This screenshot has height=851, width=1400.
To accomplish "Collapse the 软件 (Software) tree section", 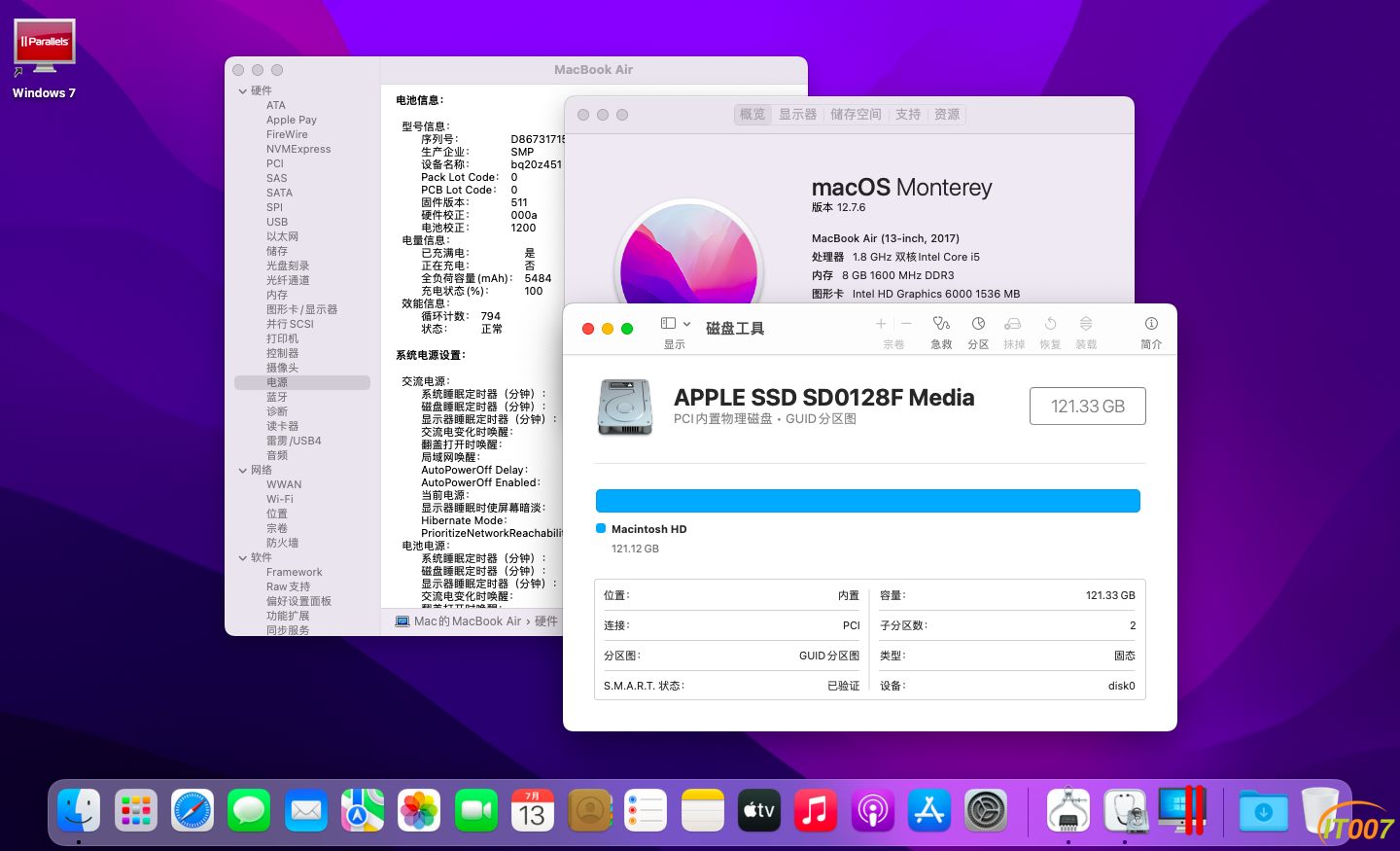I will 243,558.
